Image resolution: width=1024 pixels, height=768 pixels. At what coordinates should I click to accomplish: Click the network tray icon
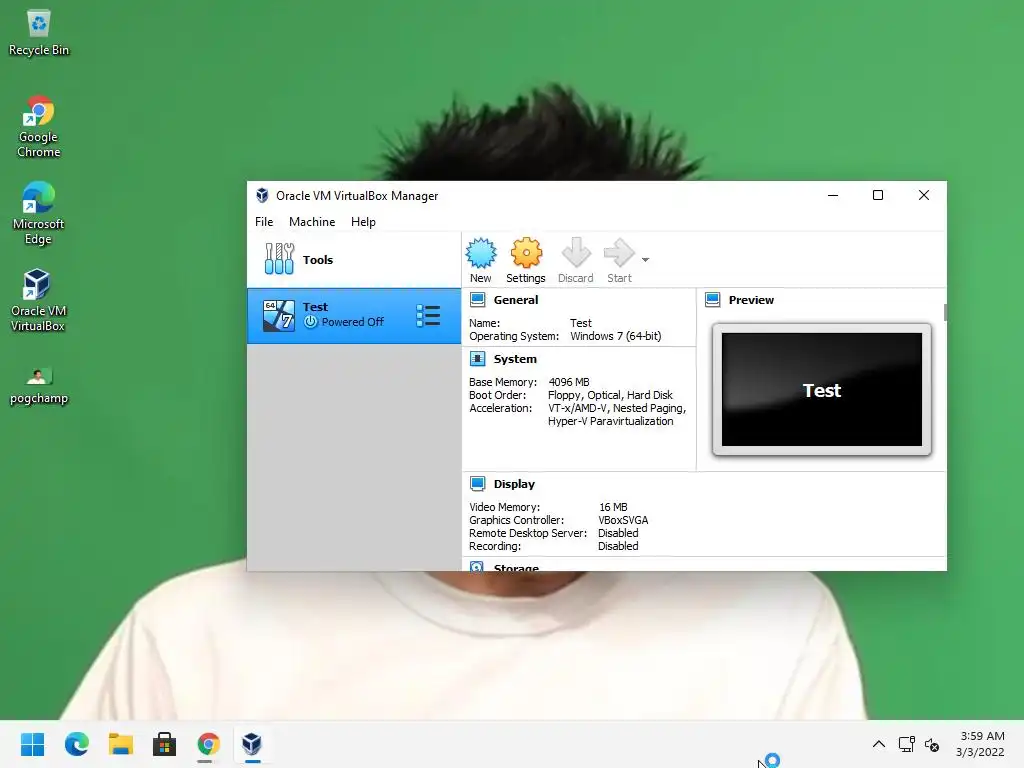(x=906, y=744)
